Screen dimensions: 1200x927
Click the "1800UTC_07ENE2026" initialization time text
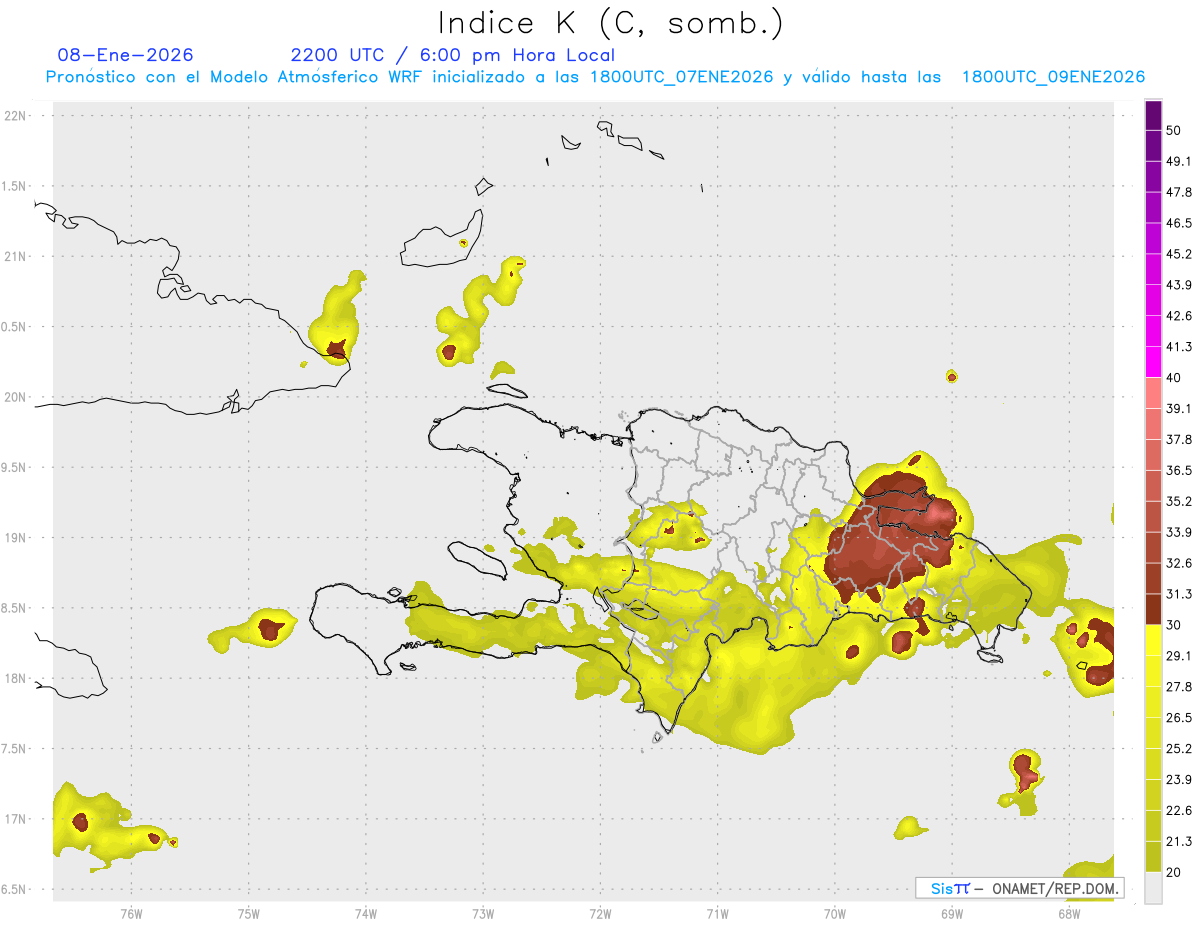coord(682,77)
